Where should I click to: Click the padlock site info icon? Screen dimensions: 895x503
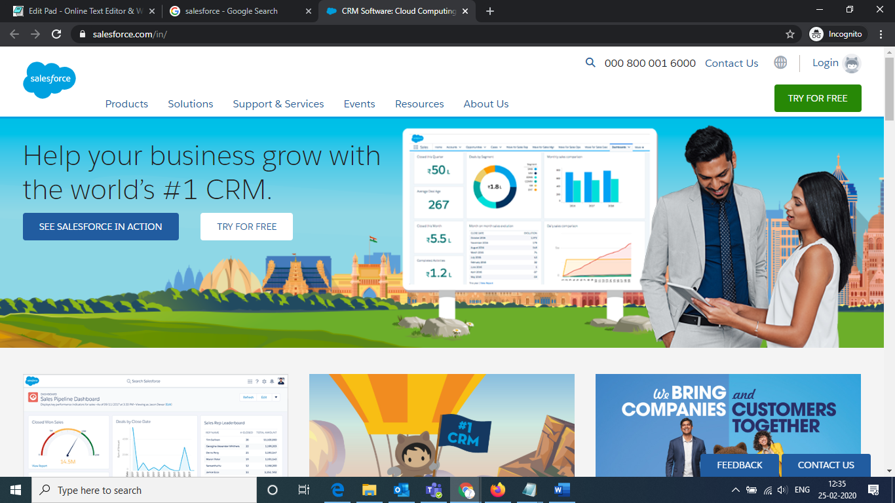tap(82, 34)
